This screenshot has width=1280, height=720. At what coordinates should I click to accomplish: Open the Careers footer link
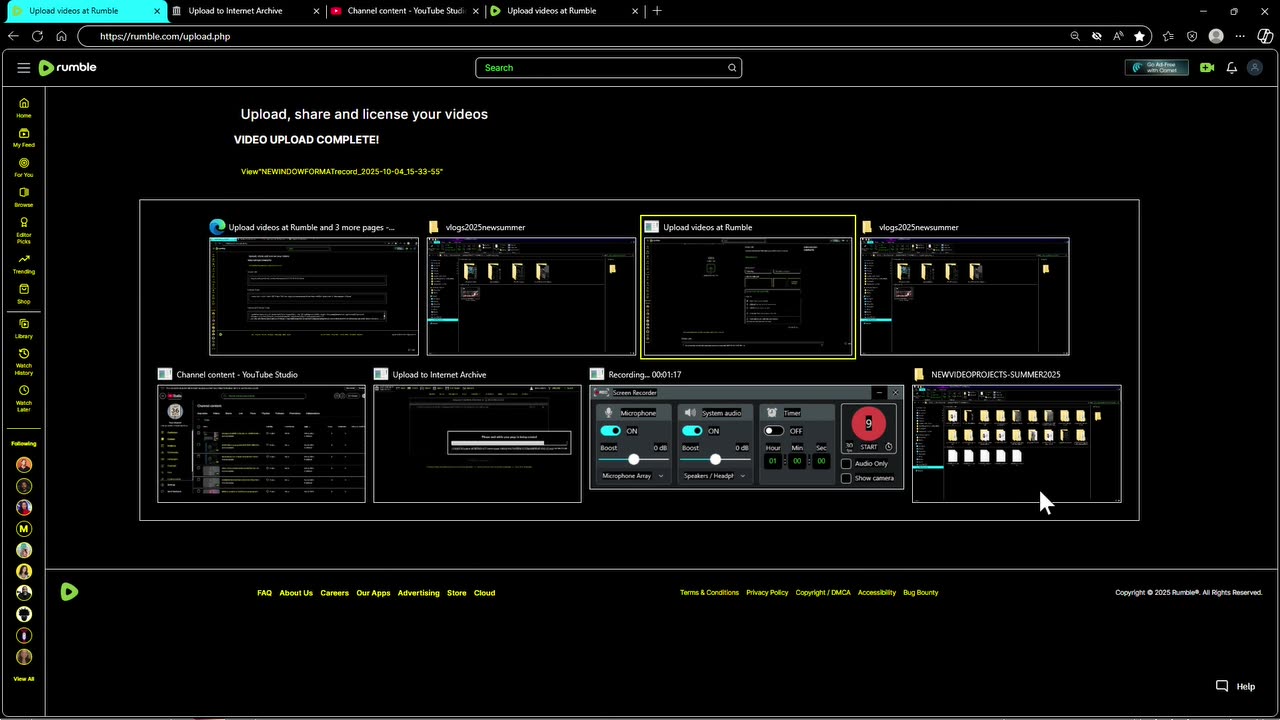(x=334, y=593)
